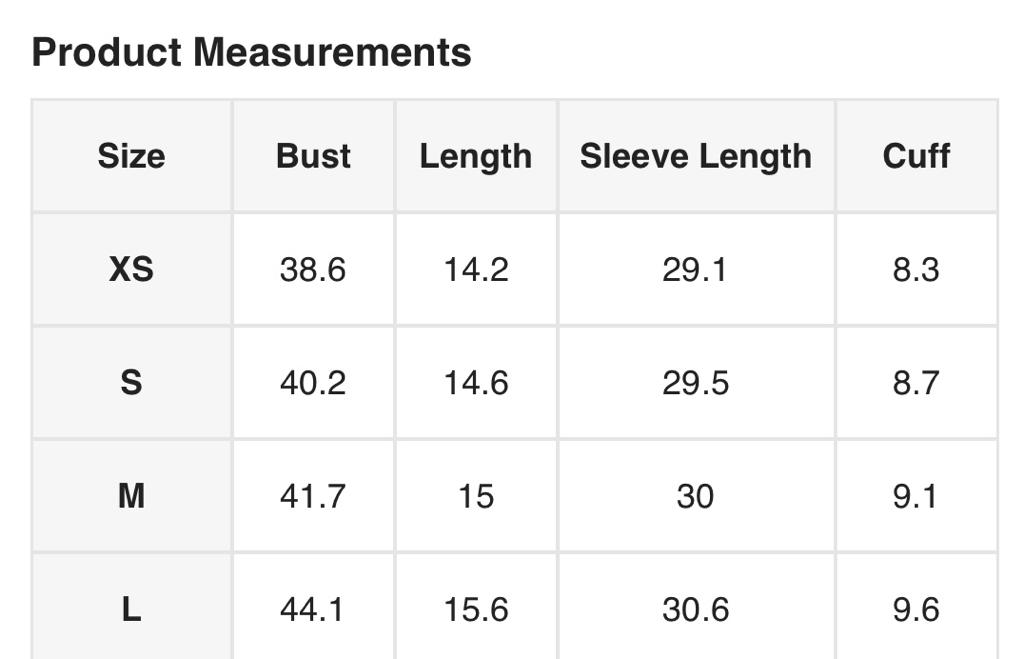Select the Size column header
The width and height of the screenshot is (1024, 659).
[x=131, y=156]
